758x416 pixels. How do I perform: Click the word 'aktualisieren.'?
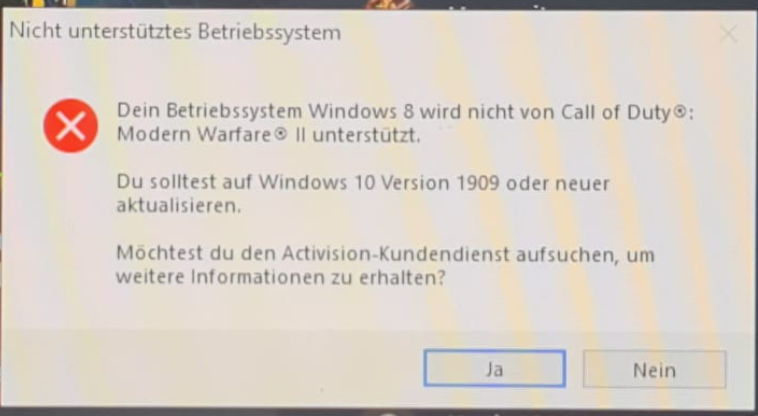[178, 206]
